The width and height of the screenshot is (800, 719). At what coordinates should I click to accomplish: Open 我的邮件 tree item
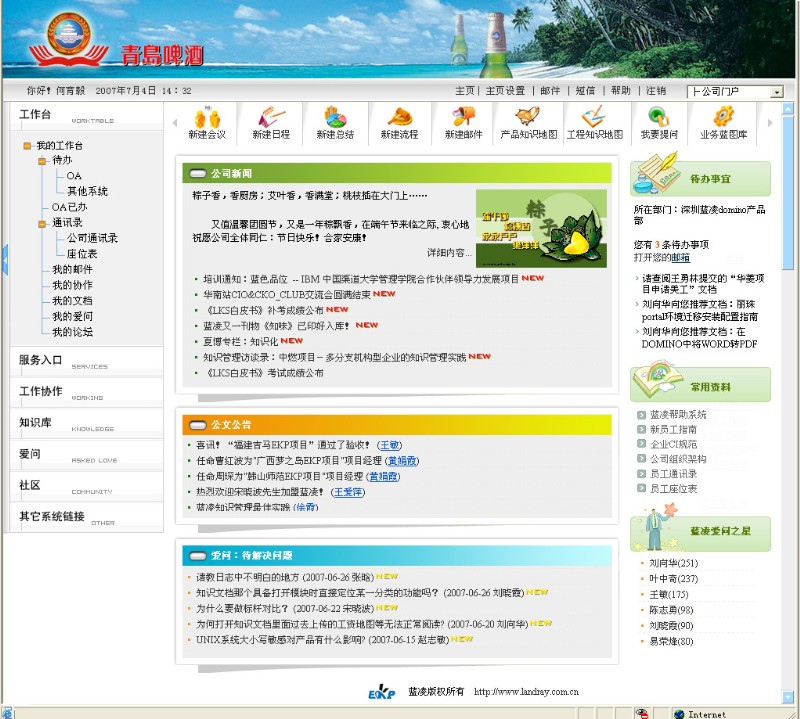click(x=72, y=269)
